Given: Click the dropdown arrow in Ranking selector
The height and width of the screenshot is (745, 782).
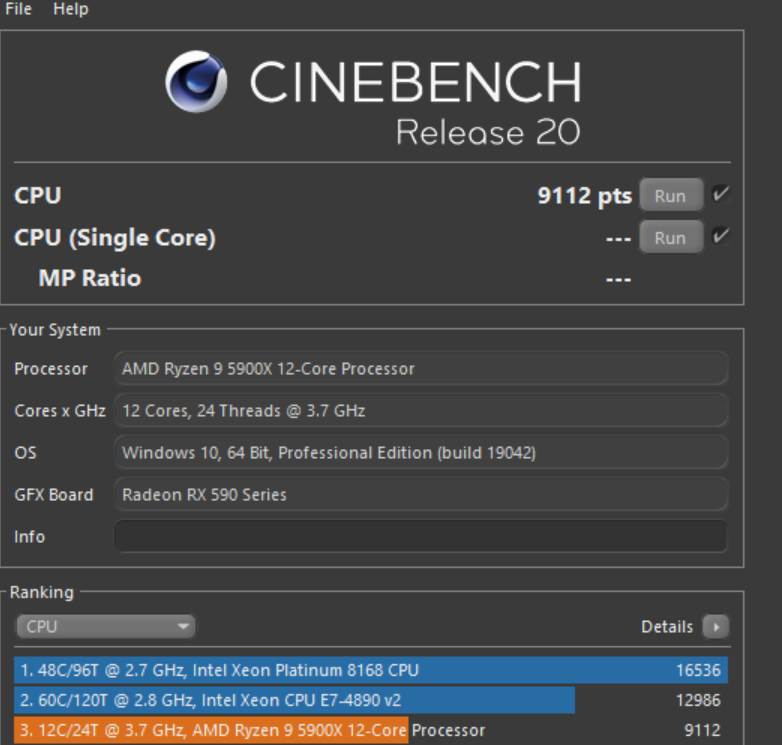Looking at the screenshot, I should point(183,626).
